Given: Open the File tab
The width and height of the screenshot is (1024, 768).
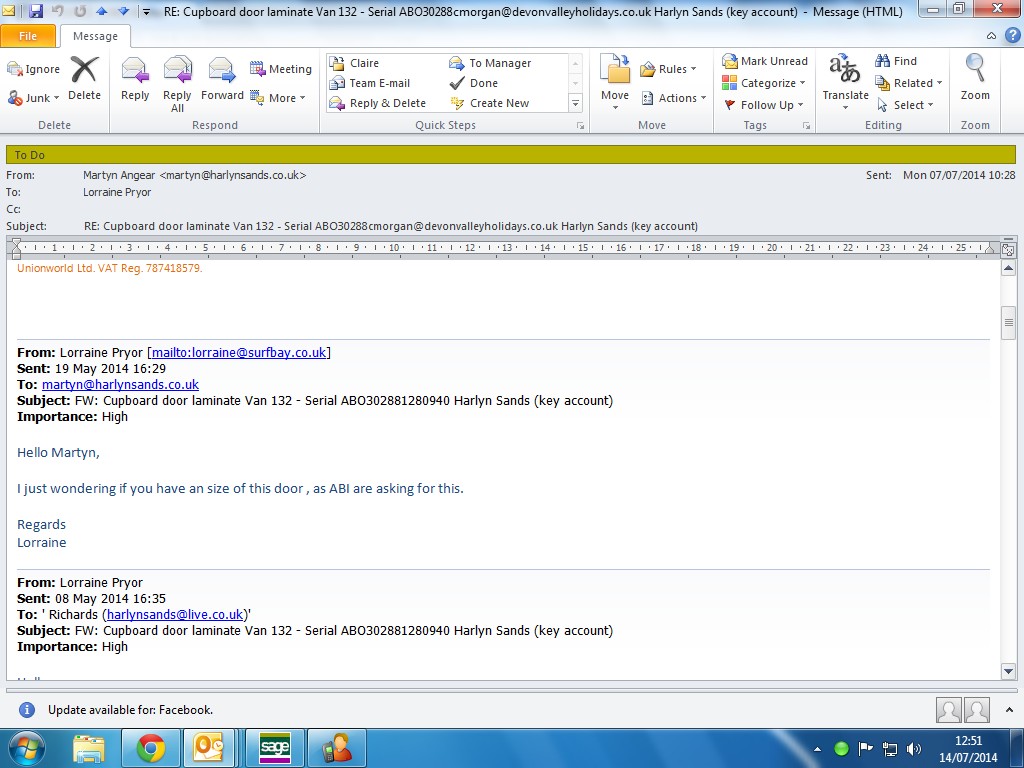Looking at the screenshot, I should pos(28,36).
